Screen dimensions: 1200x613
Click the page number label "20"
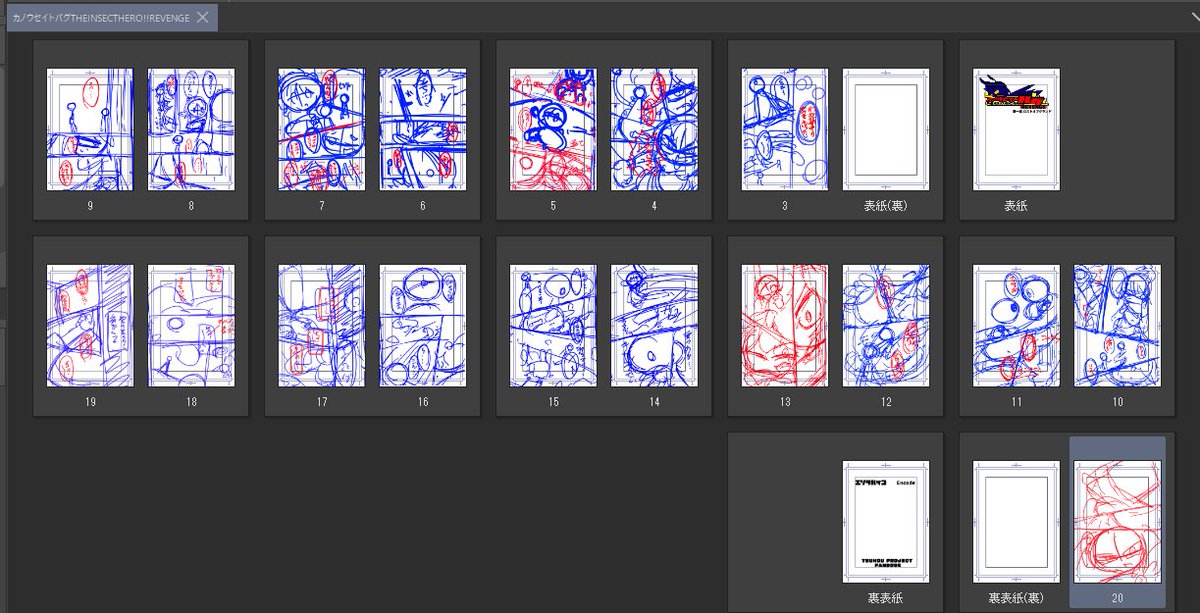(1117, 598)
